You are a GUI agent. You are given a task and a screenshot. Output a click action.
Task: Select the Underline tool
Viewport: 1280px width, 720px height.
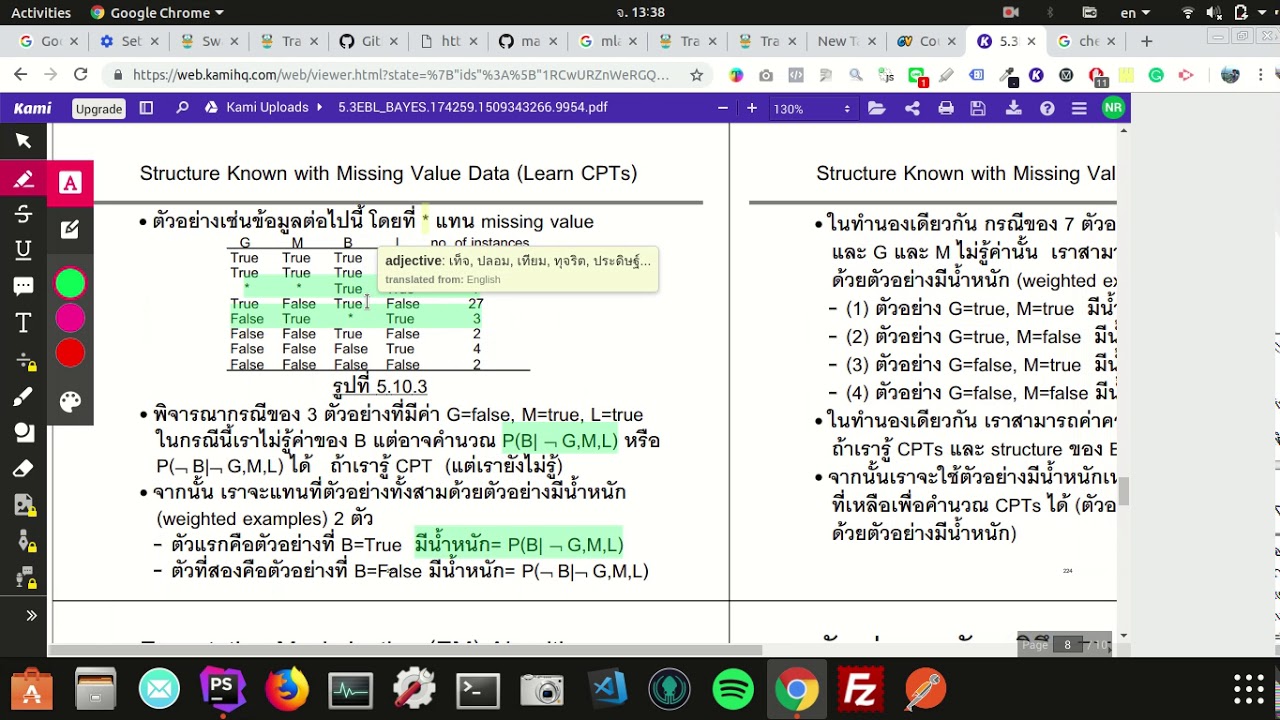24,250
